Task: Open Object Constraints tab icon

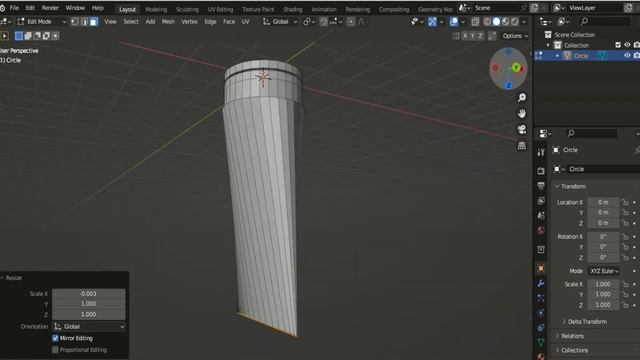Action: tap(541, 327)
